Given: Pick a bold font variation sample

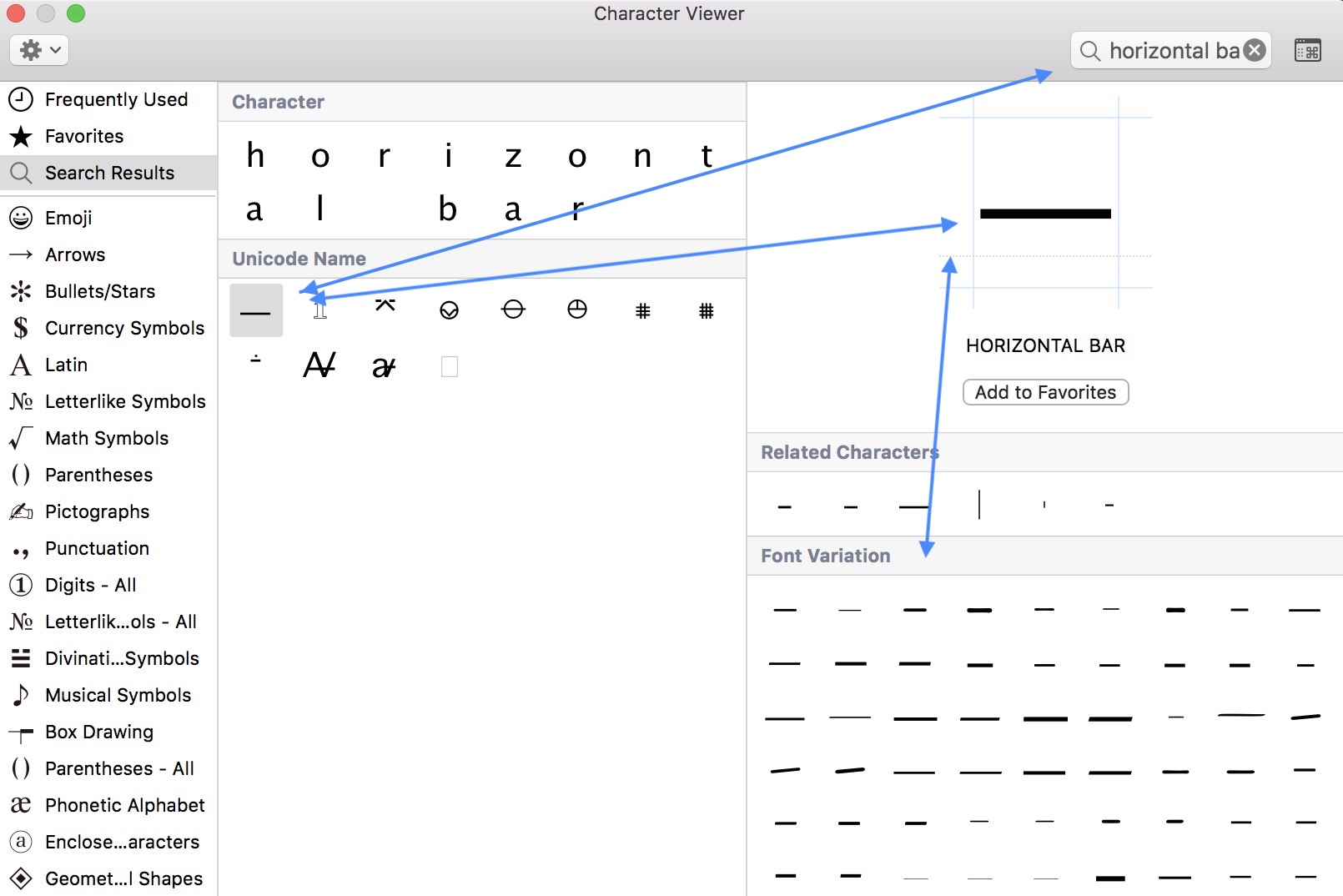Looking at the screenshot, I should pyautogui.click(x=980, y=609).
